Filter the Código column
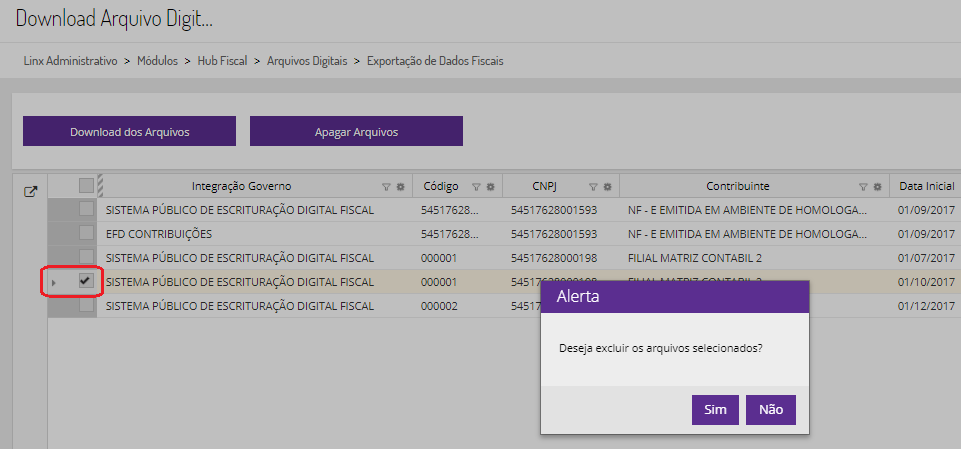 [x=476, y=186]
